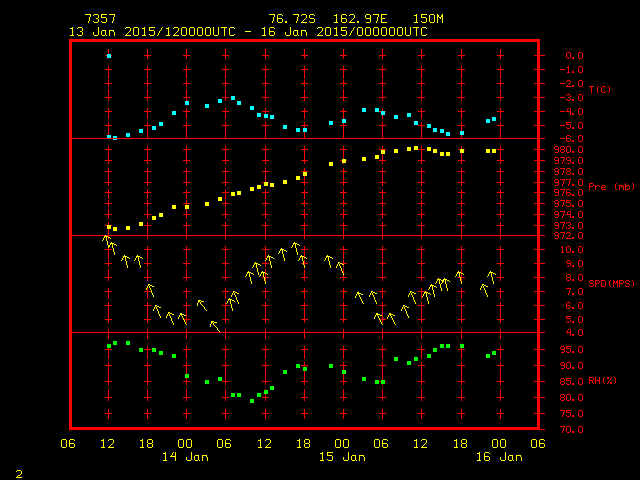Screen dimensions: 640x480
Task: Click the 976.0 pressure tick value
Action: pyautogui.click(x=569, y=193)
